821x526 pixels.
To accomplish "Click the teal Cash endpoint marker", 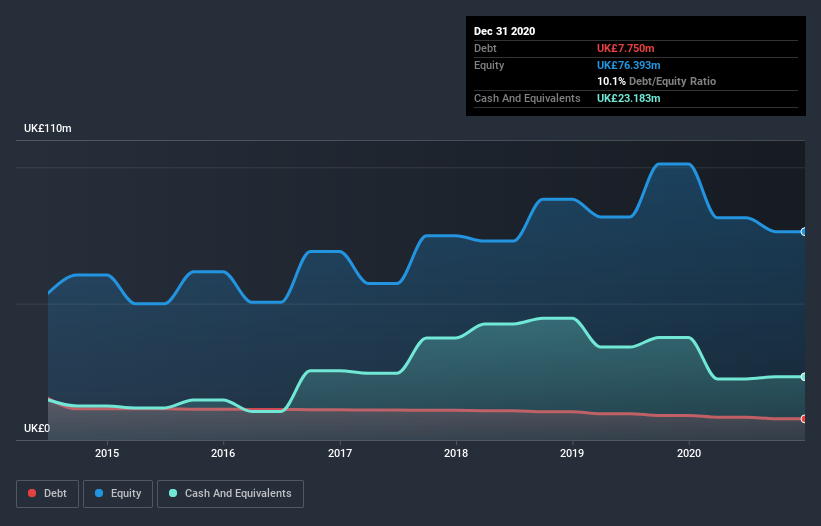I will [x=804, y=377].
